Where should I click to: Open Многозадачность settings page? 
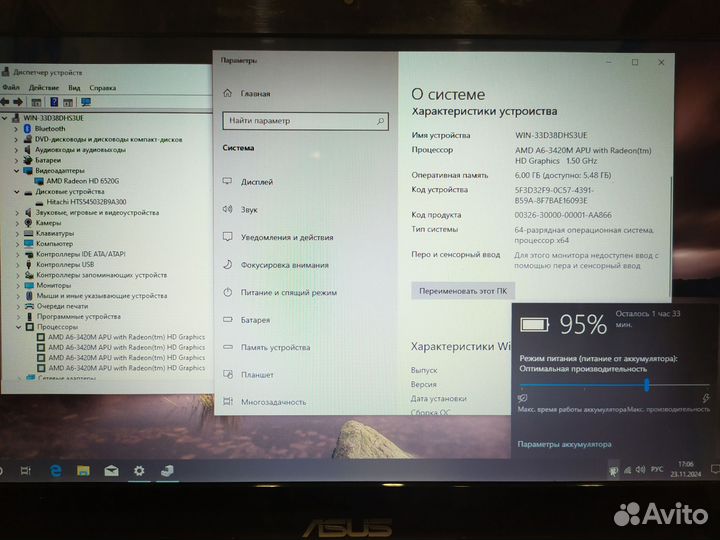(274, 402)
